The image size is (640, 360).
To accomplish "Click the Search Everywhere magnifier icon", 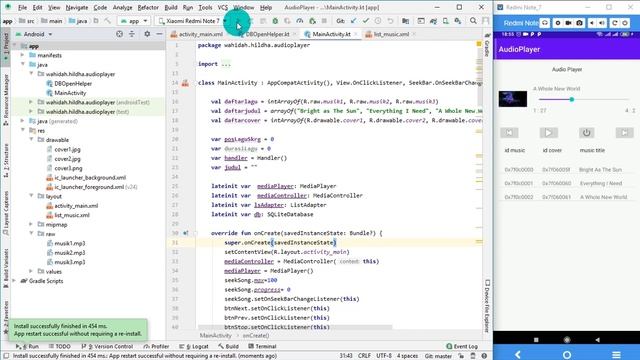I will coord(473,21).
